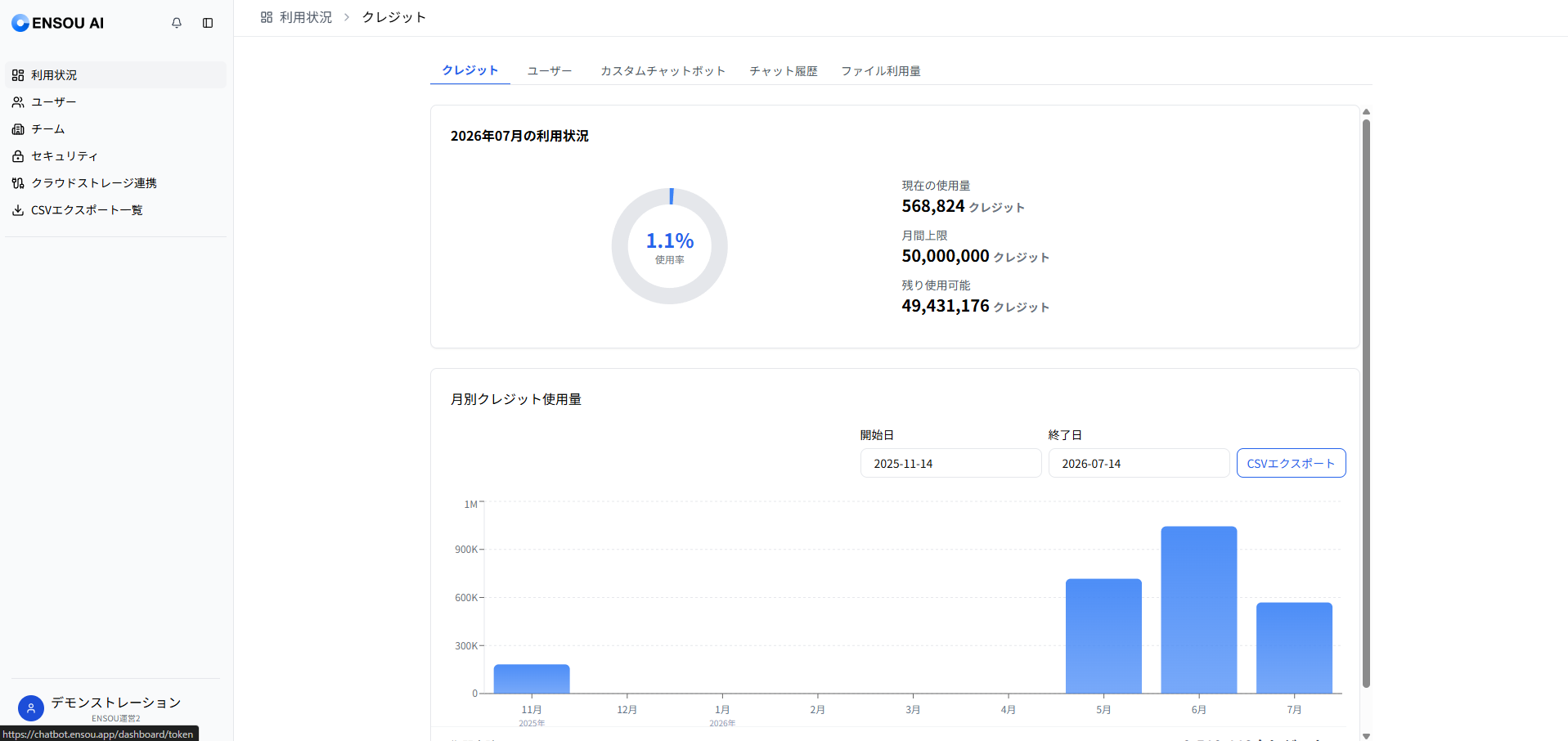Open the チーム sidebar menu item
The width and height of the screenshot is (1568, 741).
115,129
